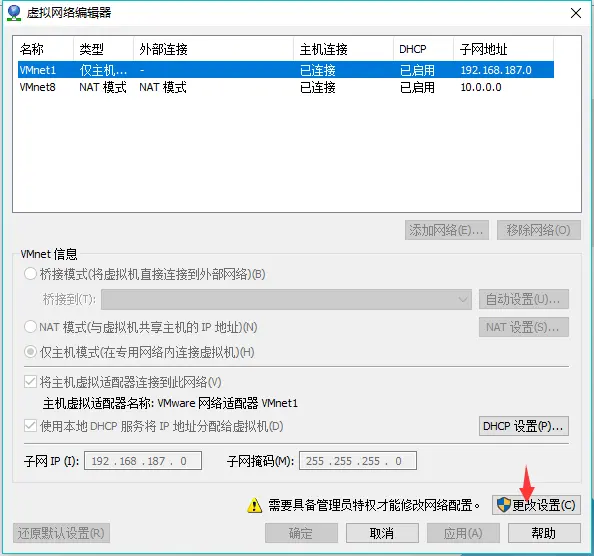Click the 子网掩码 input field
Image resolution: width=594 pixels, height=556 pixels.
(358, 461)
